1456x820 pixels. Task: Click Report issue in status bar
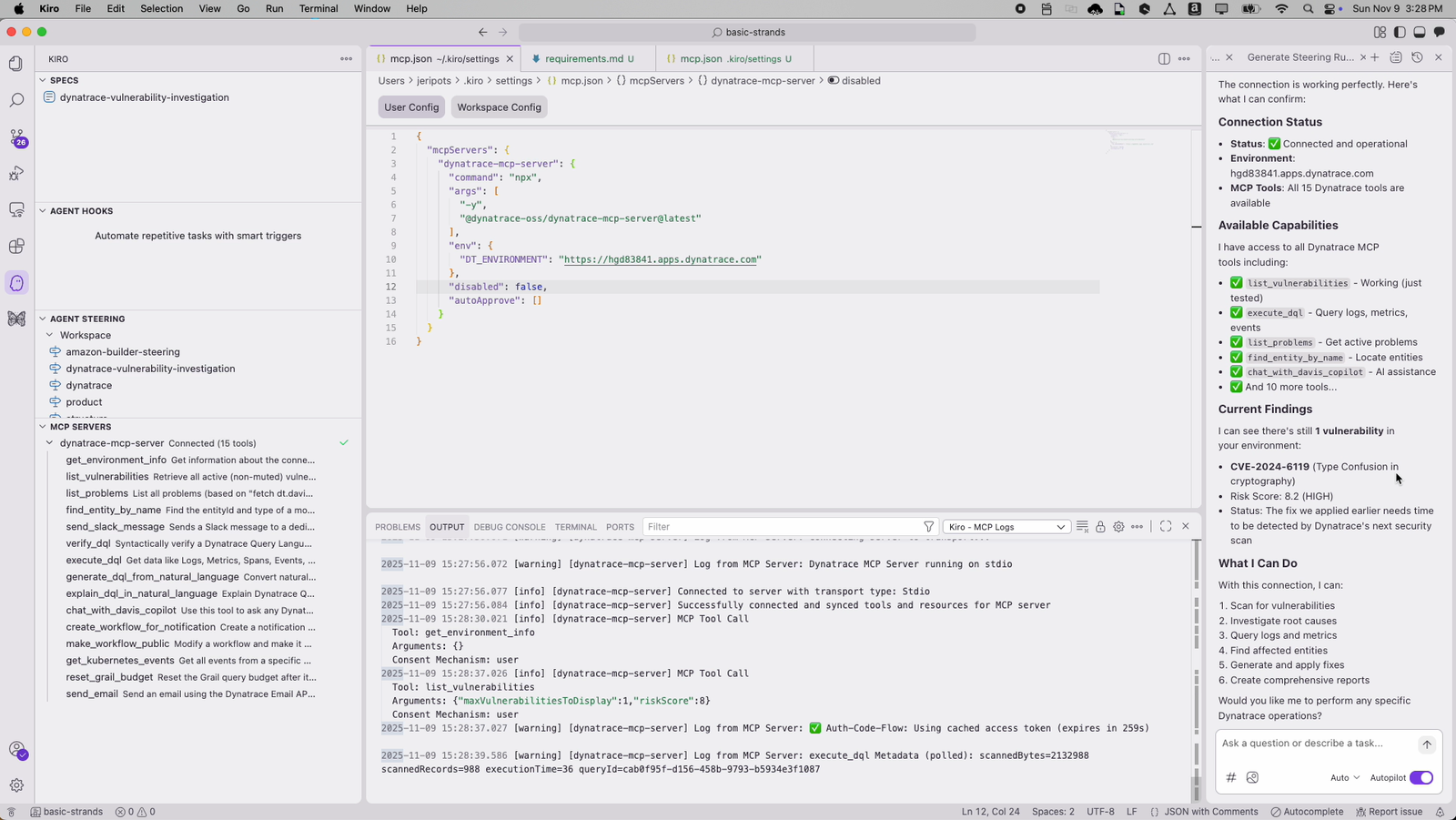click(x=1389, y=812)
